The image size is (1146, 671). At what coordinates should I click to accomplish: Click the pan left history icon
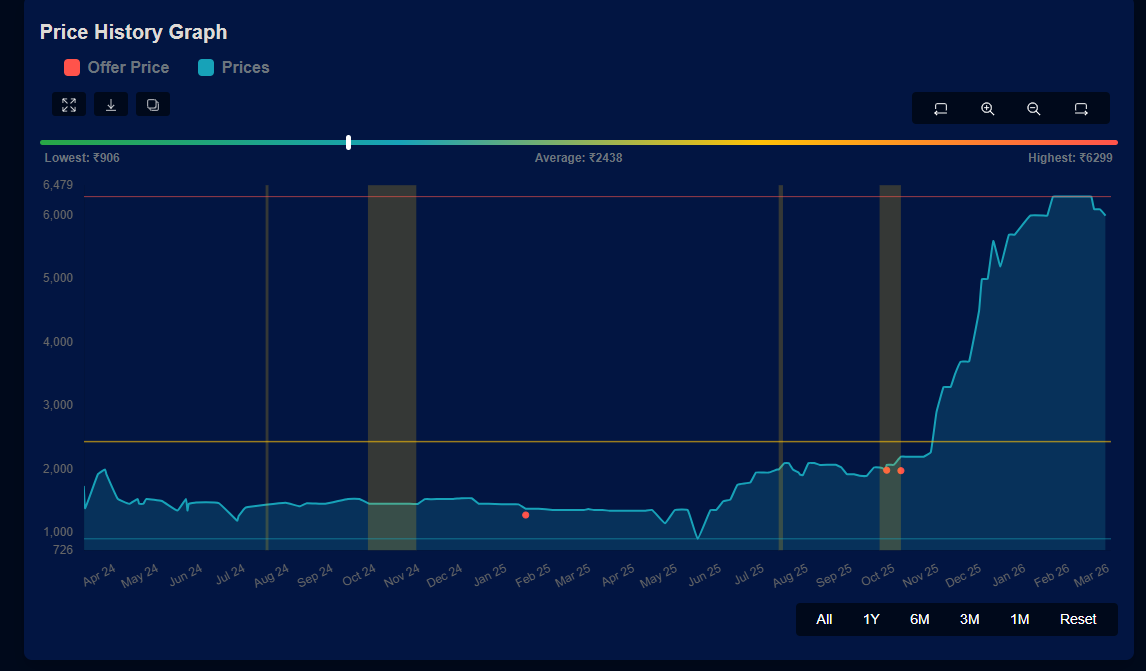[940, 108]
